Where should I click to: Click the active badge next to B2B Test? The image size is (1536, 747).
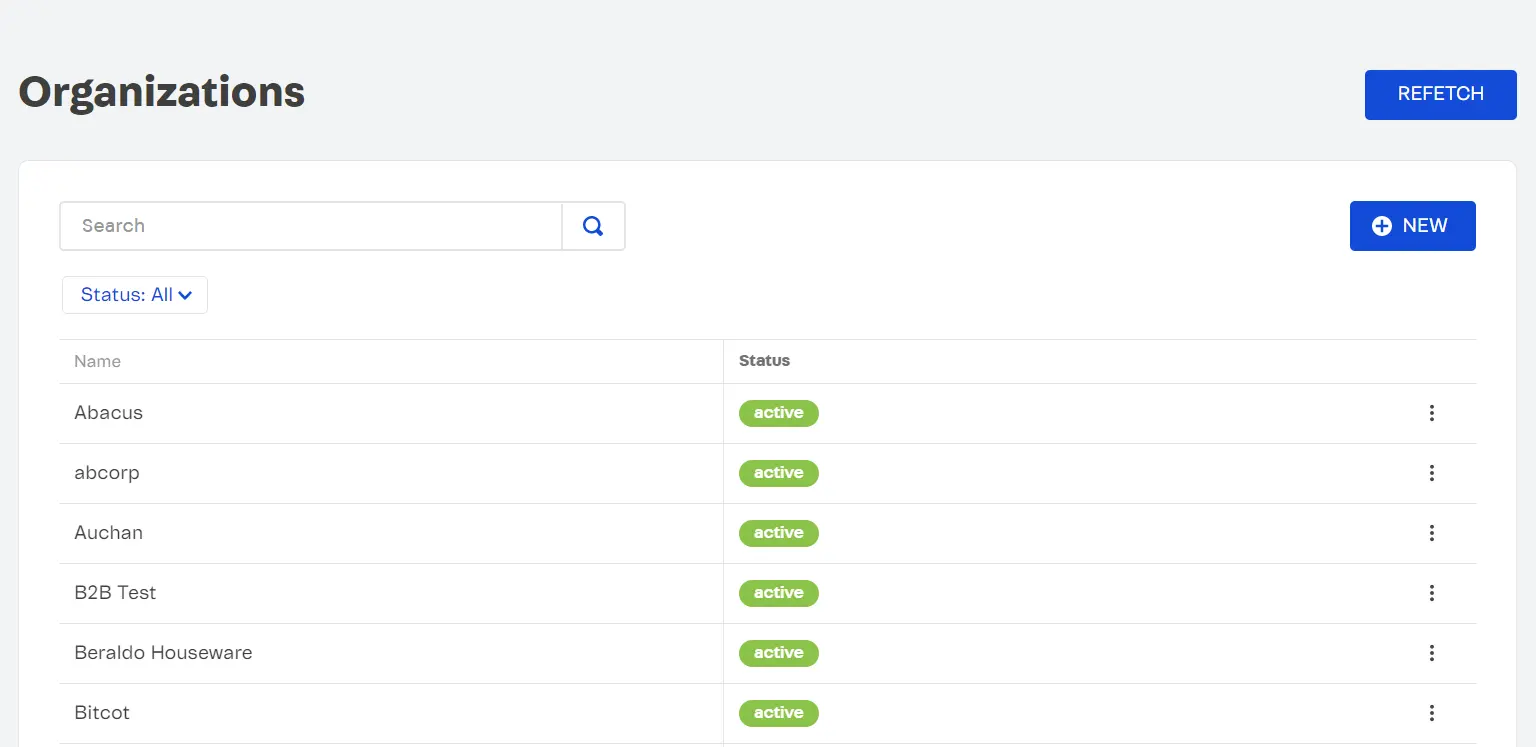click(779, 593)
